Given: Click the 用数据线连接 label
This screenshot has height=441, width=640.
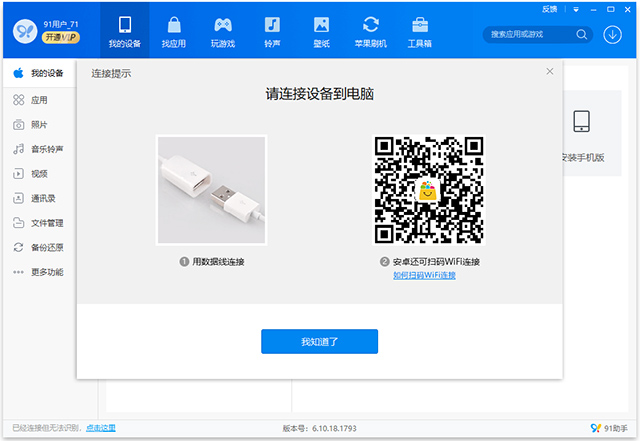Looking at the screenshot, I should click(x=218, y=262).
